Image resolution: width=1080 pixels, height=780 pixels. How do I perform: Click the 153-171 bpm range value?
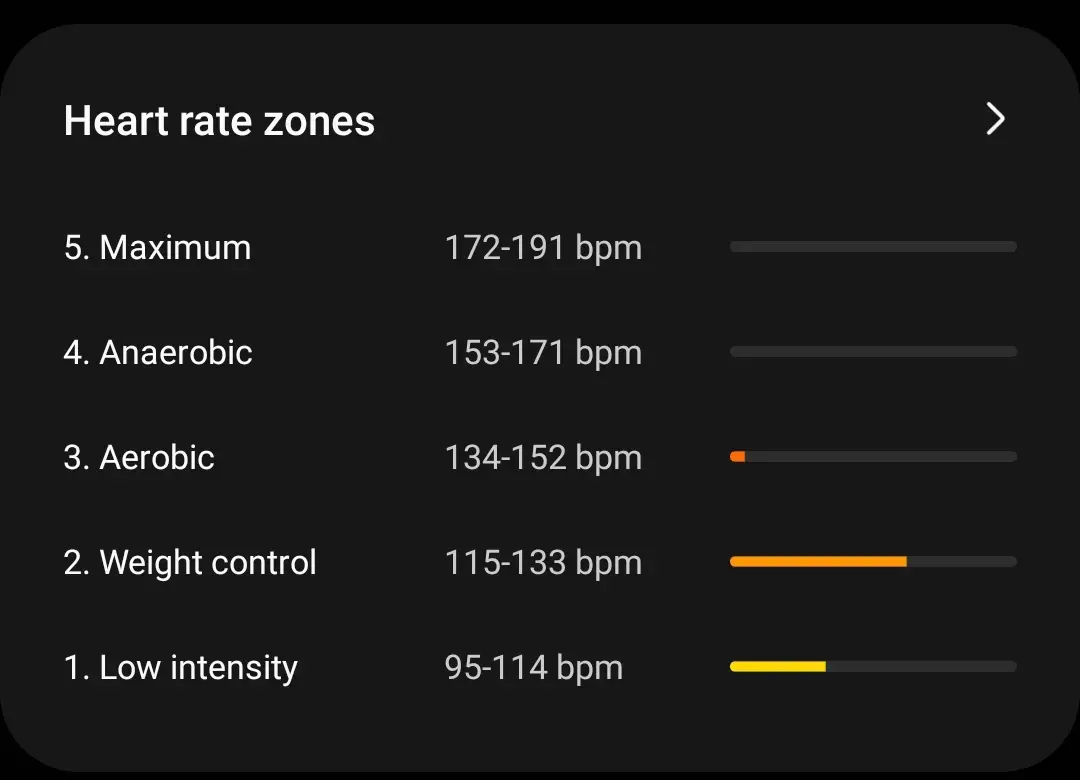point(543,352)
